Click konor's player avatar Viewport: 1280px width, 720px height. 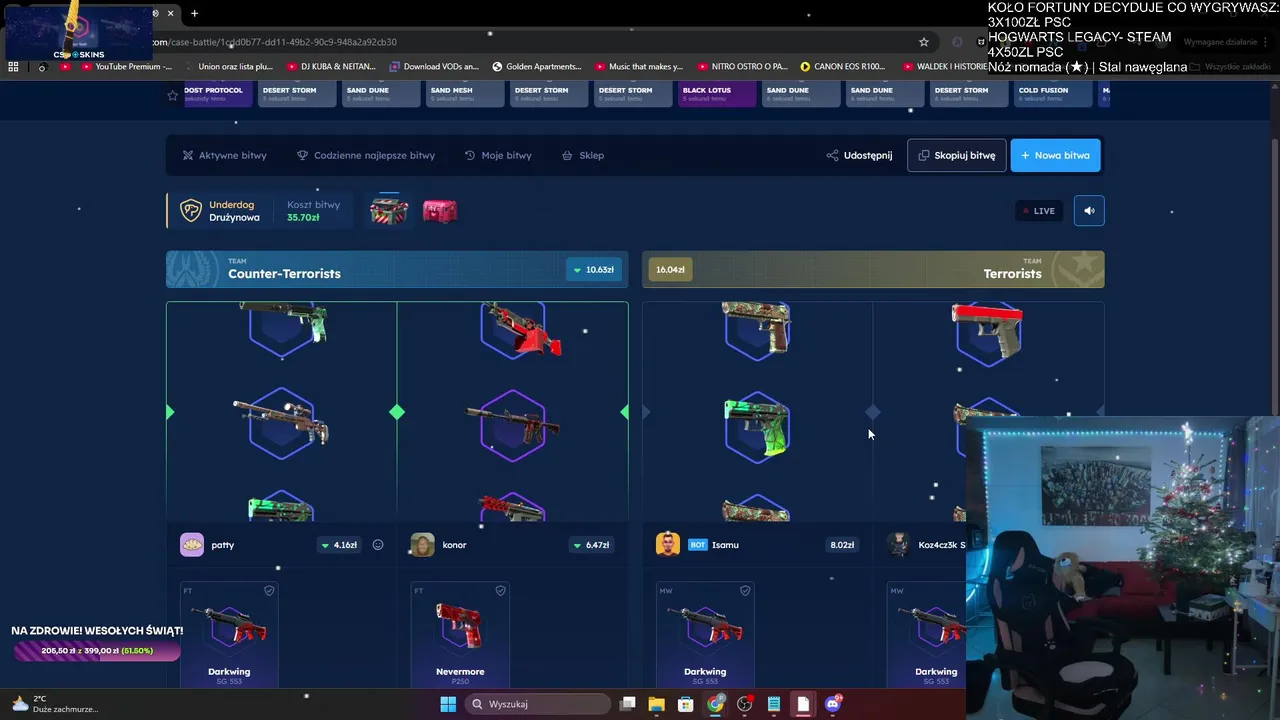(423, 545)
